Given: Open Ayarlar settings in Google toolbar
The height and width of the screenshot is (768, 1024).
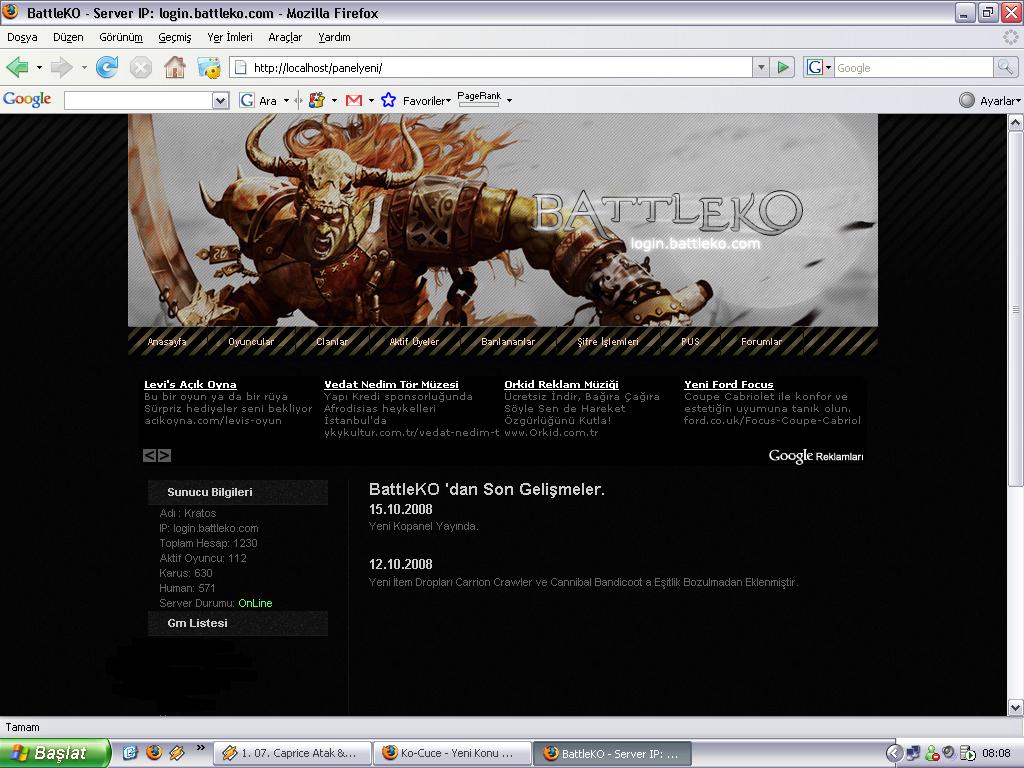Looking at the screenshot, I should (x=988, y=101).
